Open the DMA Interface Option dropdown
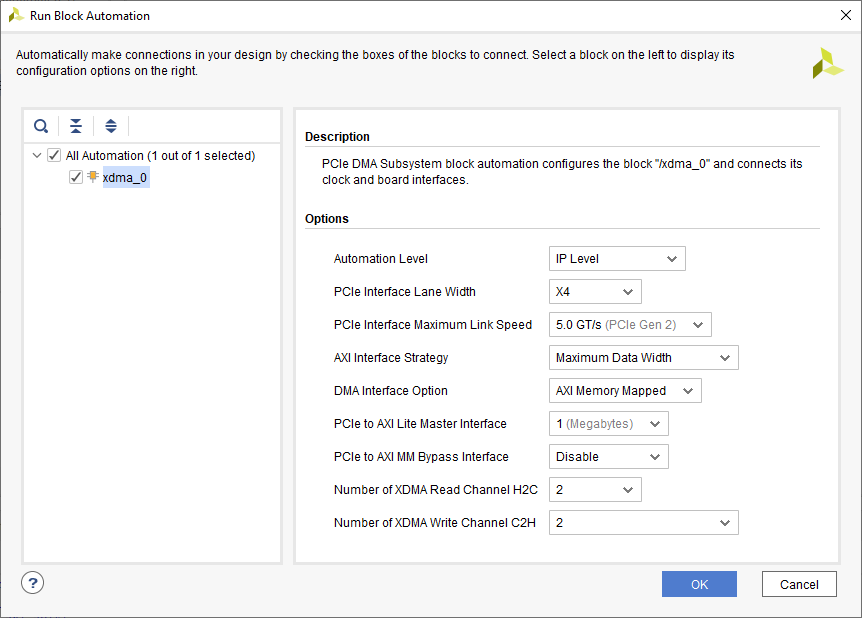This screenshot has width=862, height=618. (625, 391)
